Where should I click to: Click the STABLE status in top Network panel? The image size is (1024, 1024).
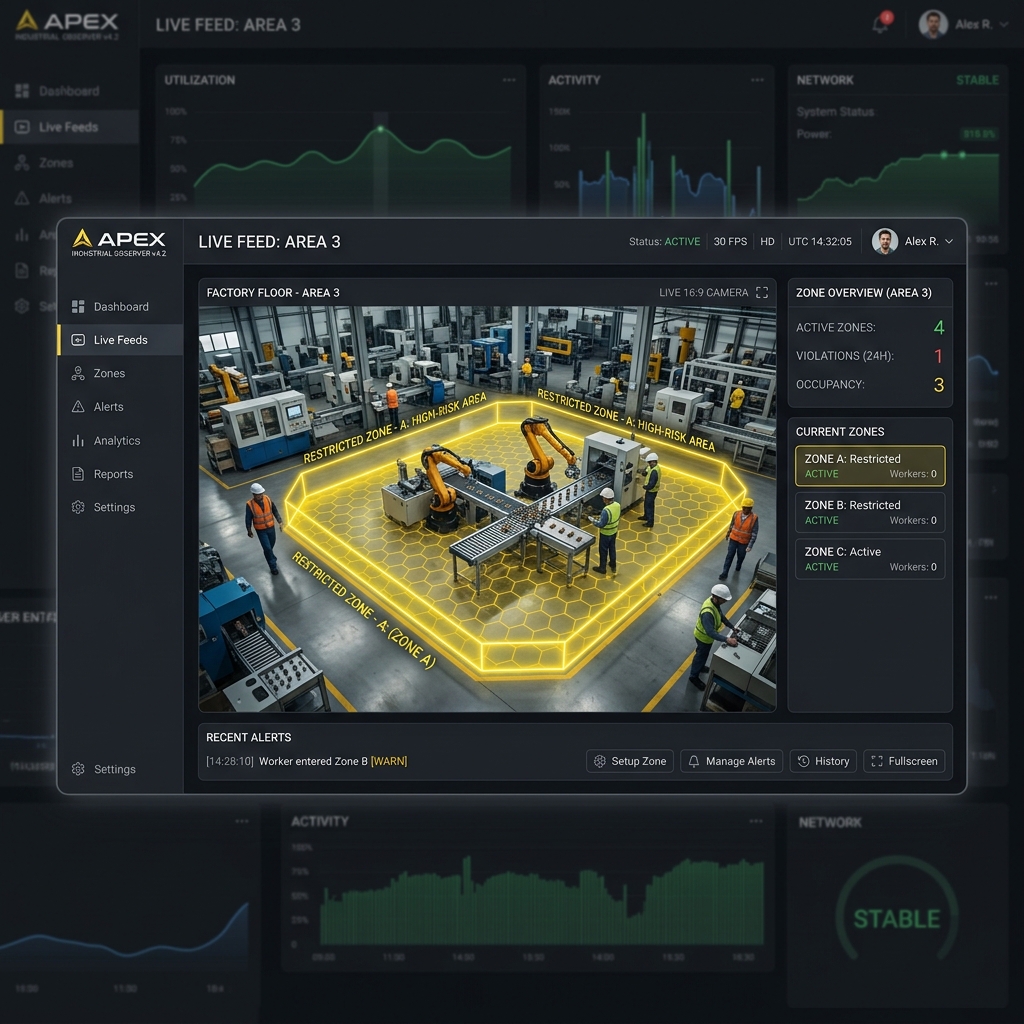click(x=977, y=80)
